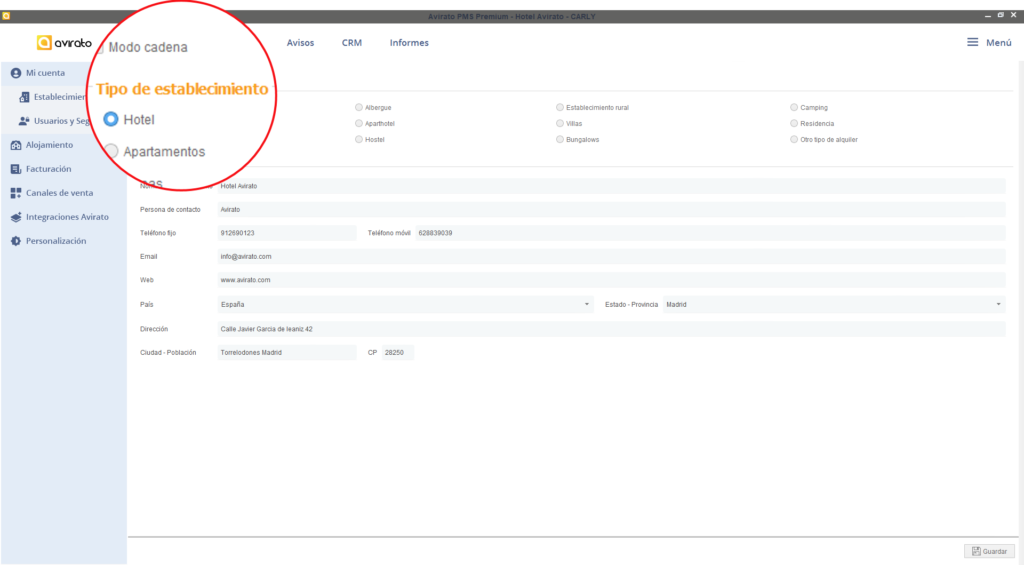
Task: Click the Alojamiento sidebar icon
Action: click(x=16, y=145)
